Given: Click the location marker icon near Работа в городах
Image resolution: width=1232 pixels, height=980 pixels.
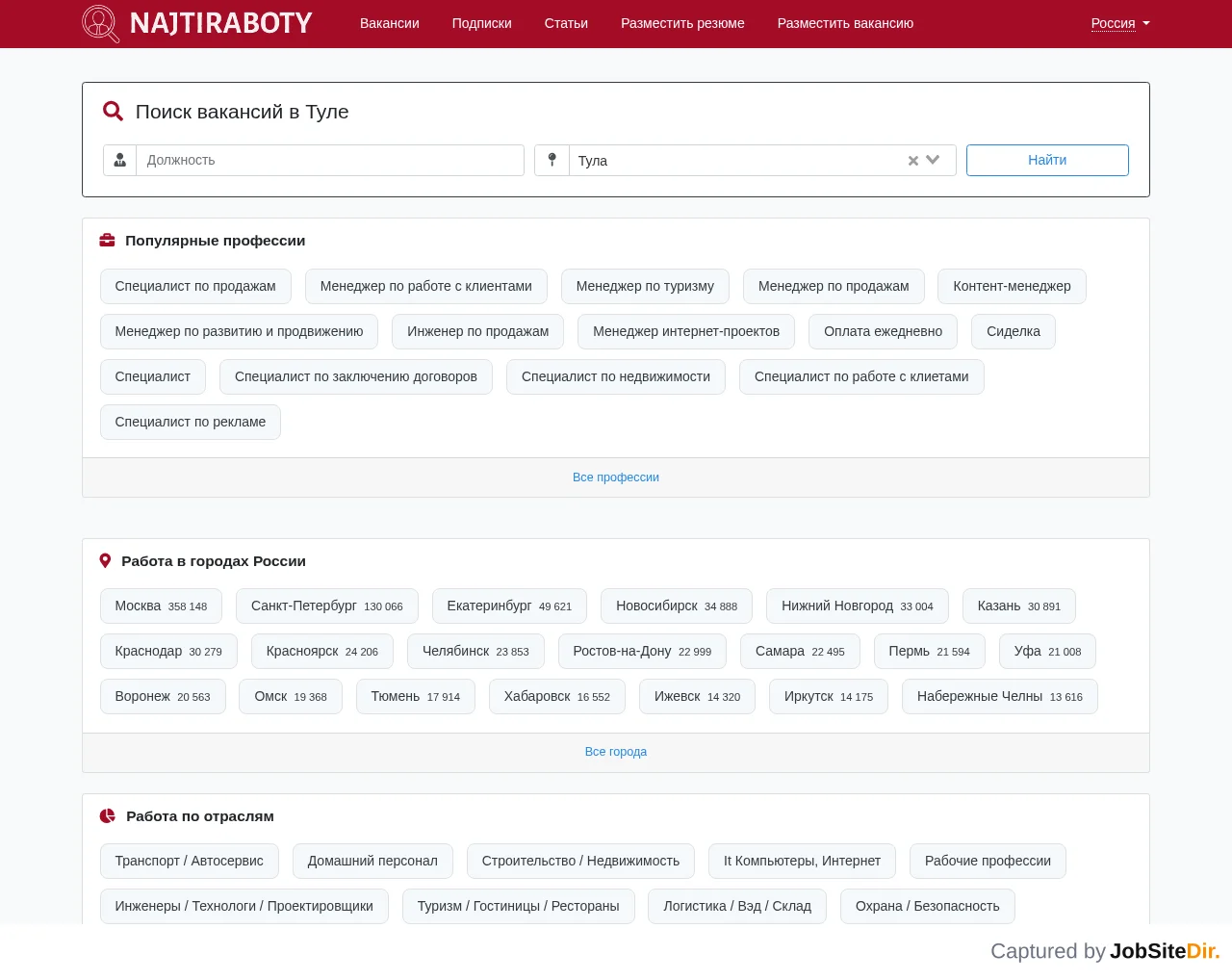Looking at the screenshot, I should pos(106,560).
